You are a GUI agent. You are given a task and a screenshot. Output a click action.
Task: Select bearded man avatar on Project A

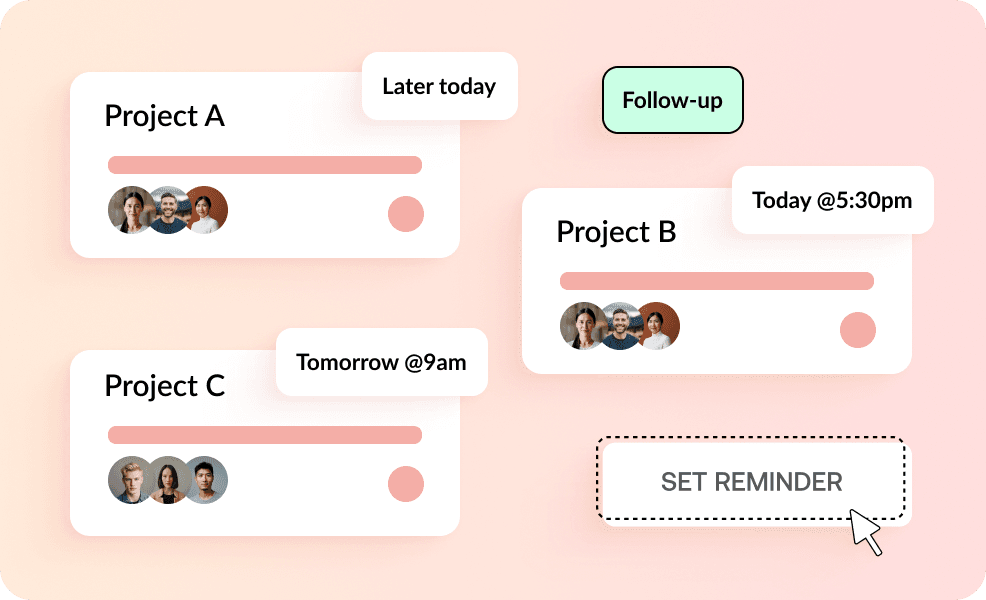(x=168, y=210)
